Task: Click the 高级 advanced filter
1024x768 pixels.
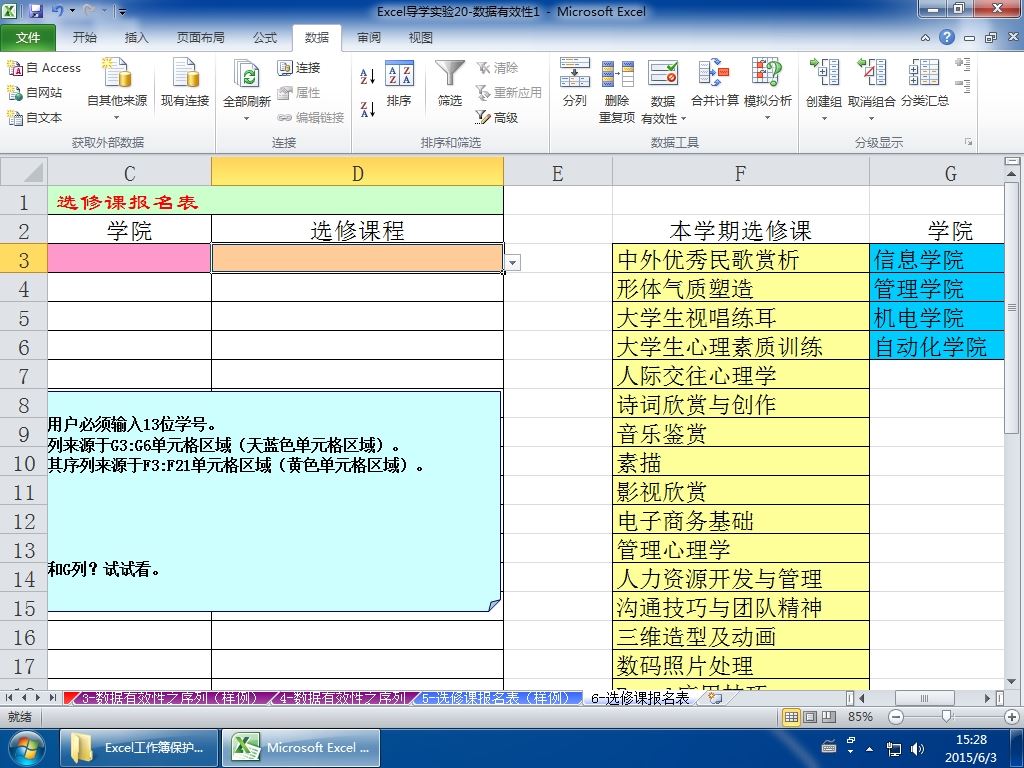Action: (497, 118)
